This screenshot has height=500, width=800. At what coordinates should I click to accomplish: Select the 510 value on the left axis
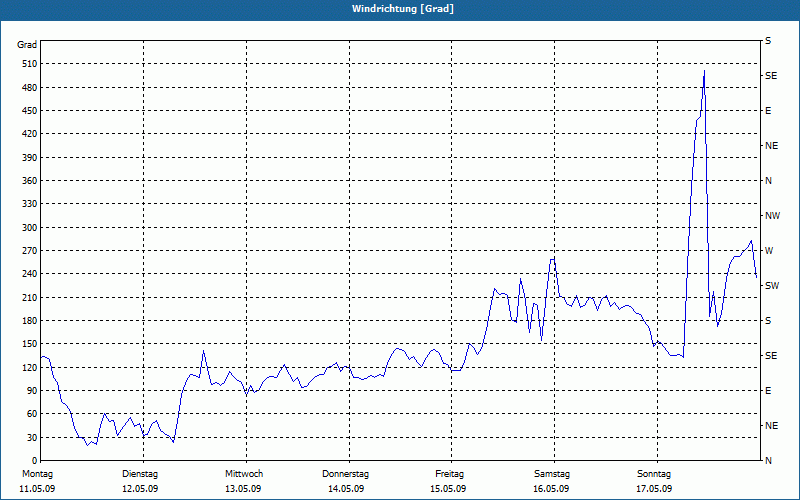30,64
